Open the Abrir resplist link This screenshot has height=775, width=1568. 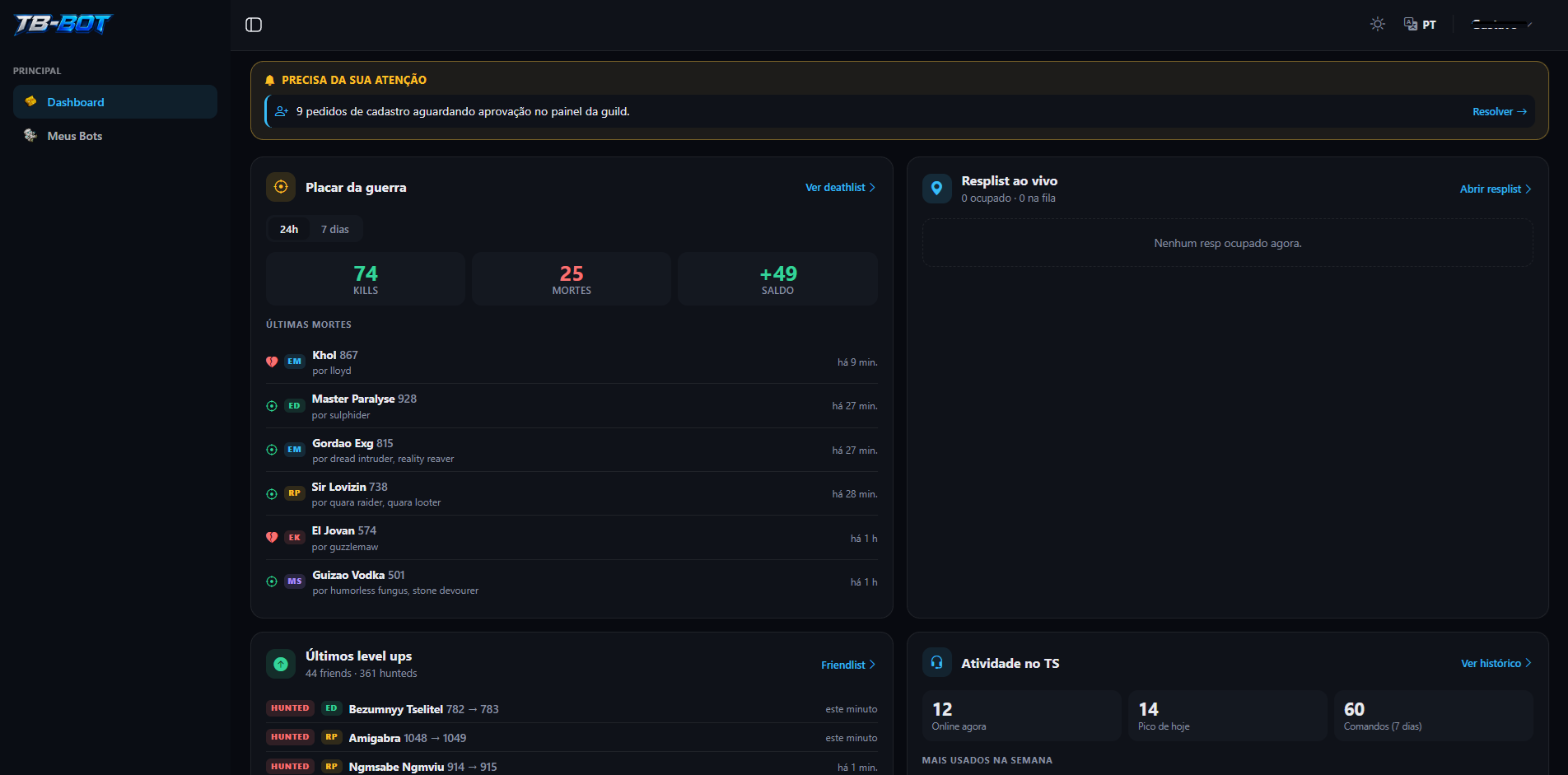1496,189
